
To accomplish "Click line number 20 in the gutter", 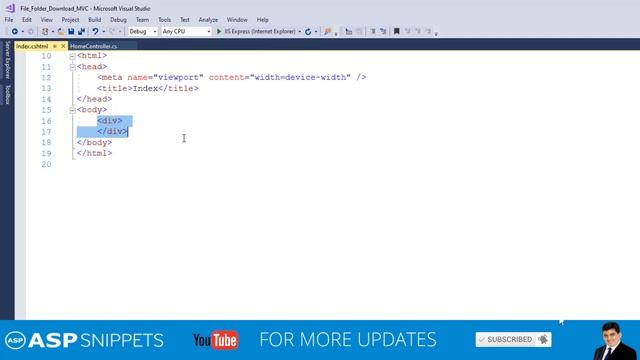I will click(x=46, y=164).
